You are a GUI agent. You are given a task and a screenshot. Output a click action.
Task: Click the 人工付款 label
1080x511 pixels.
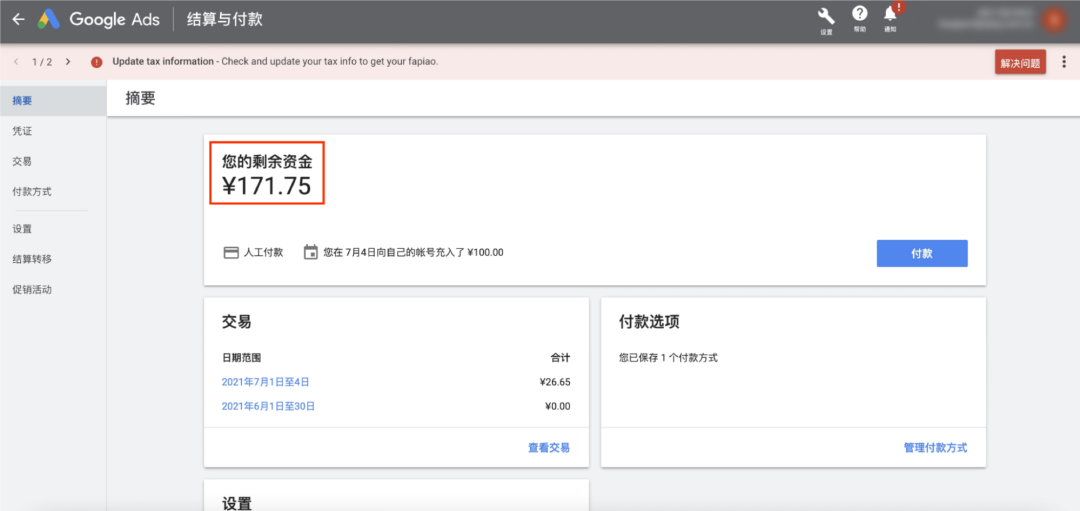click(x=263, y=252)
